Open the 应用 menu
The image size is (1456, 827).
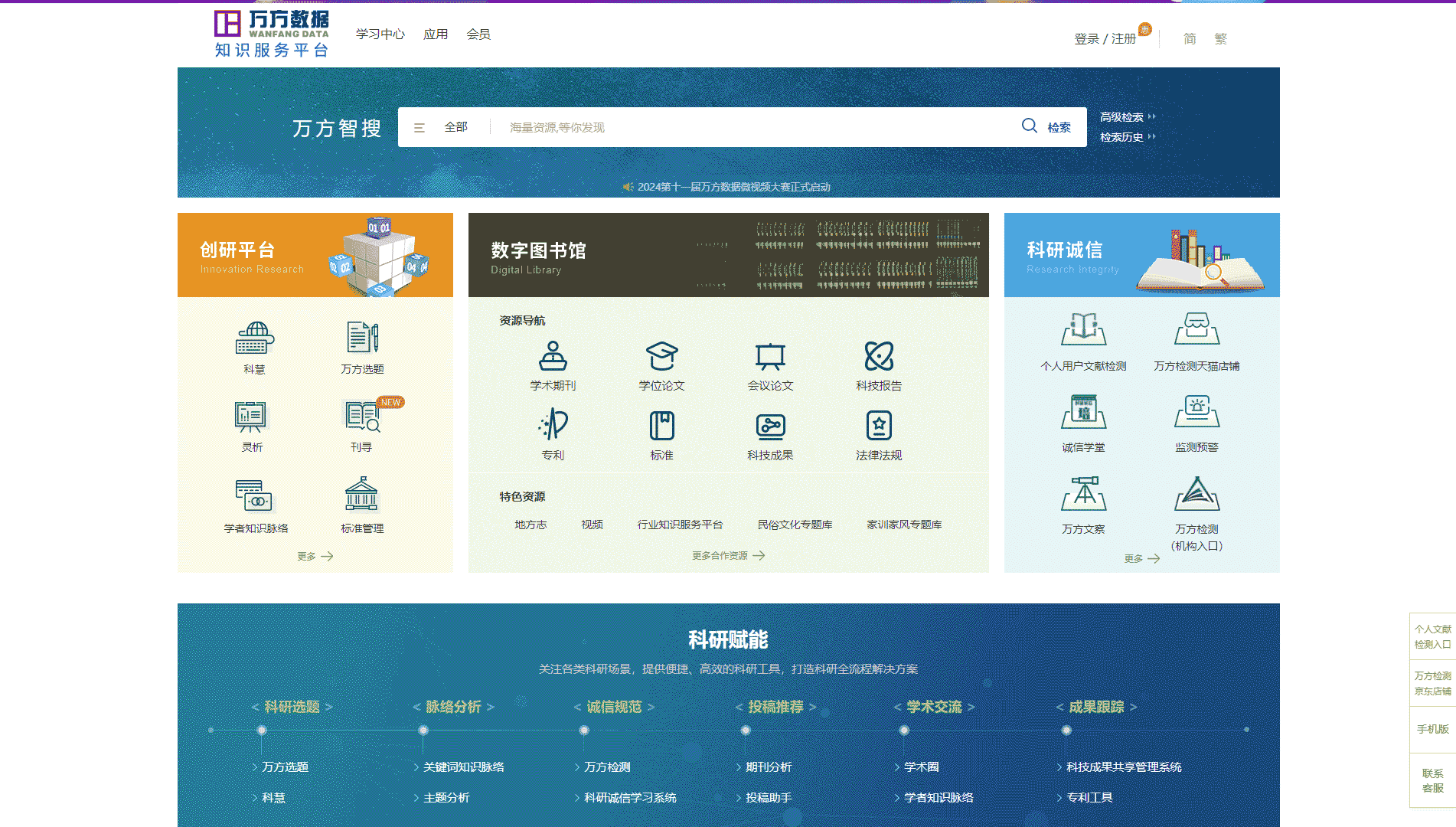tap(436, 34)
